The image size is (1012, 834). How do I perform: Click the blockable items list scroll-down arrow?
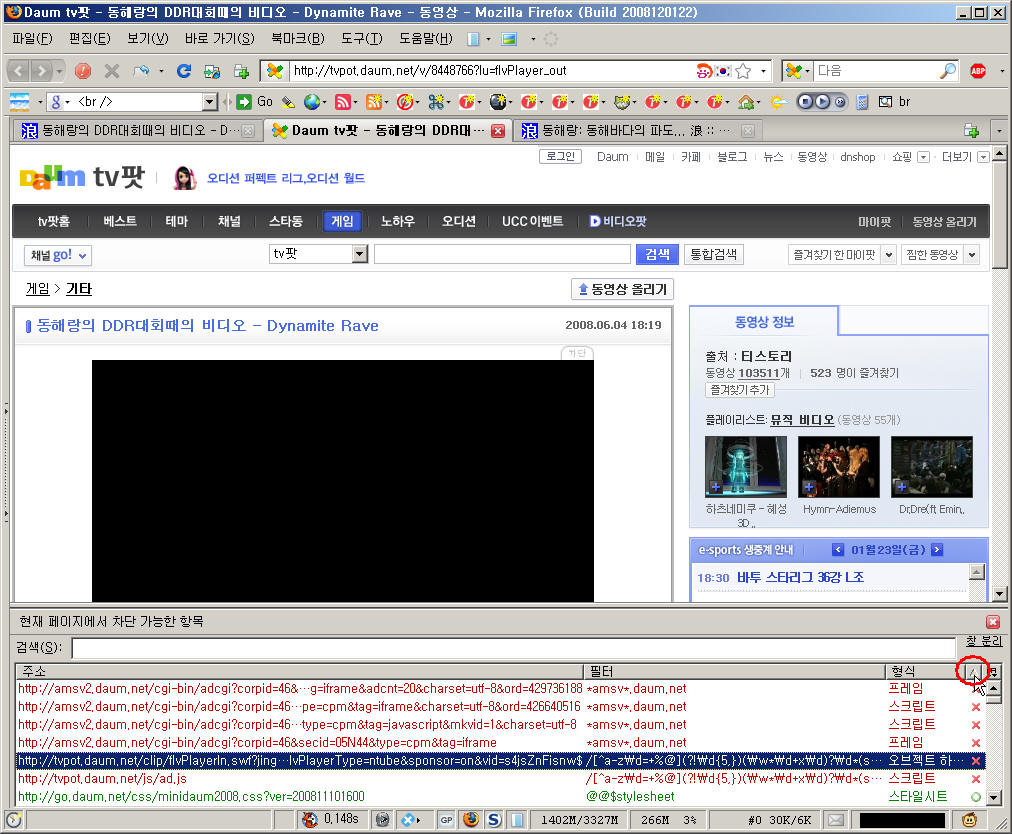pos(994,798)
